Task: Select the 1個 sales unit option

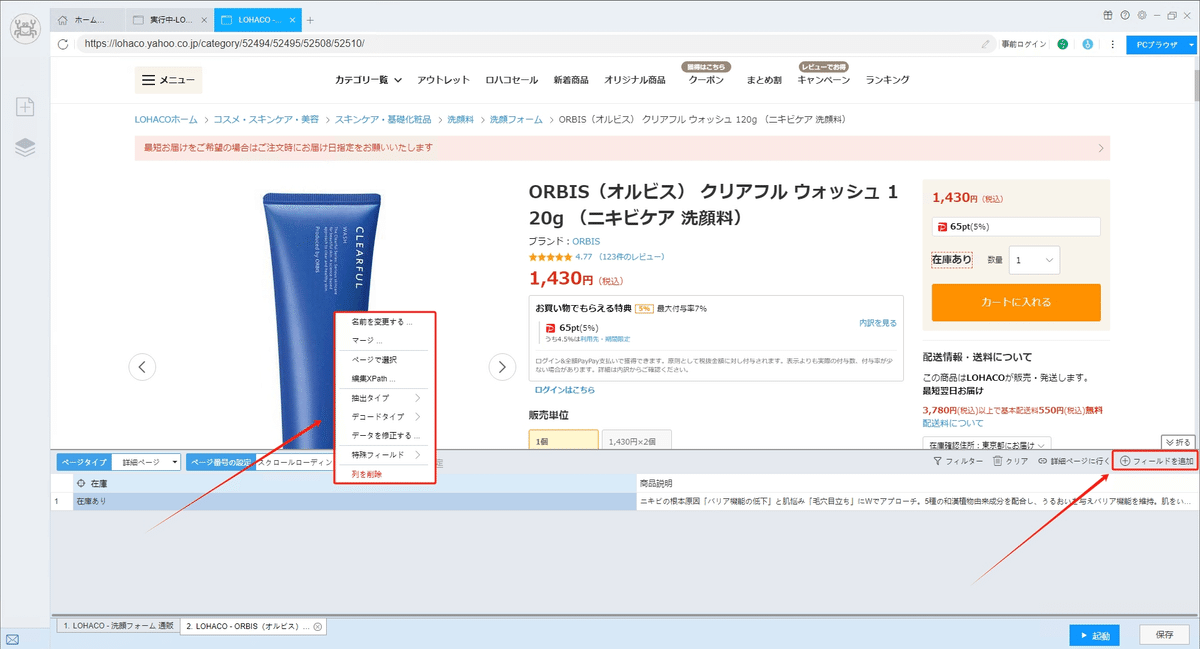Action: click(563, 441)
